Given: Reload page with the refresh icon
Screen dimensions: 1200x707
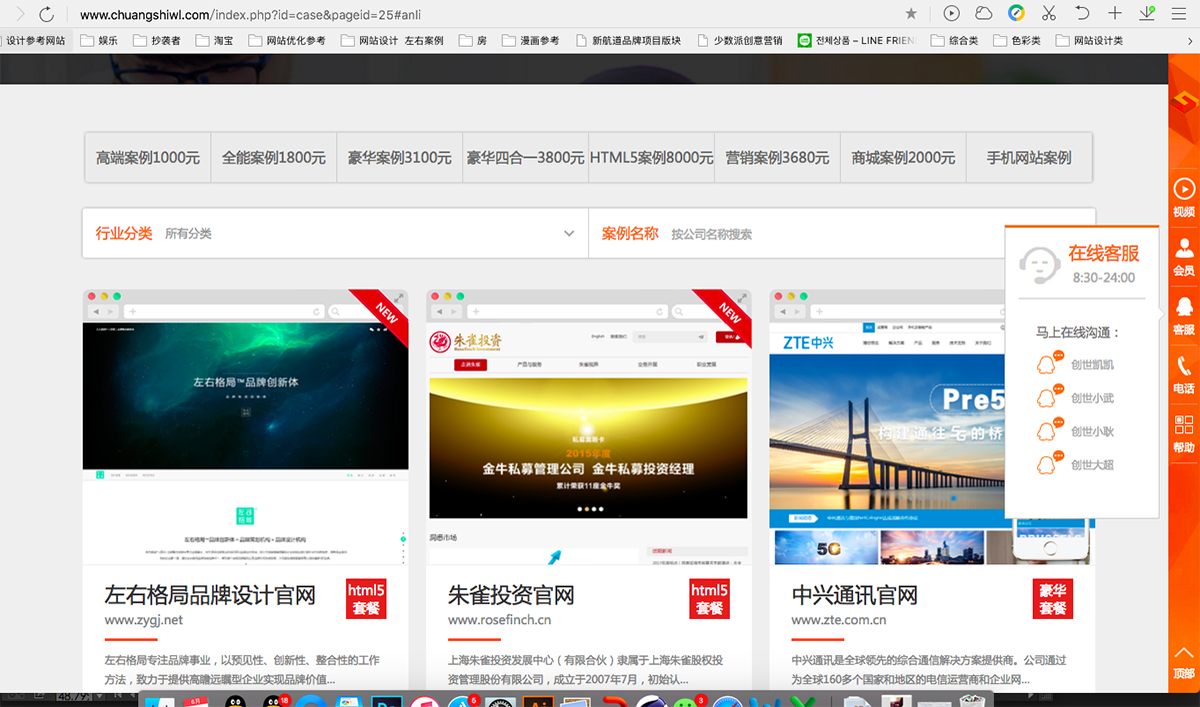Looking at the screenshot, I should [x=46, y=14].
